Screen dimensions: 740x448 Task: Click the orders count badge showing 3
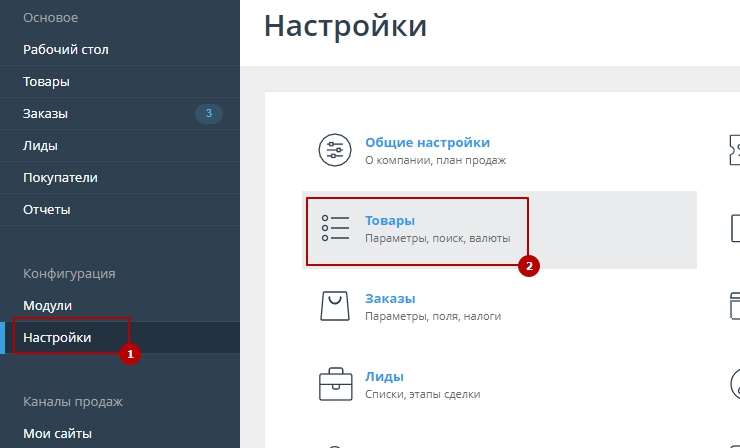208,114
